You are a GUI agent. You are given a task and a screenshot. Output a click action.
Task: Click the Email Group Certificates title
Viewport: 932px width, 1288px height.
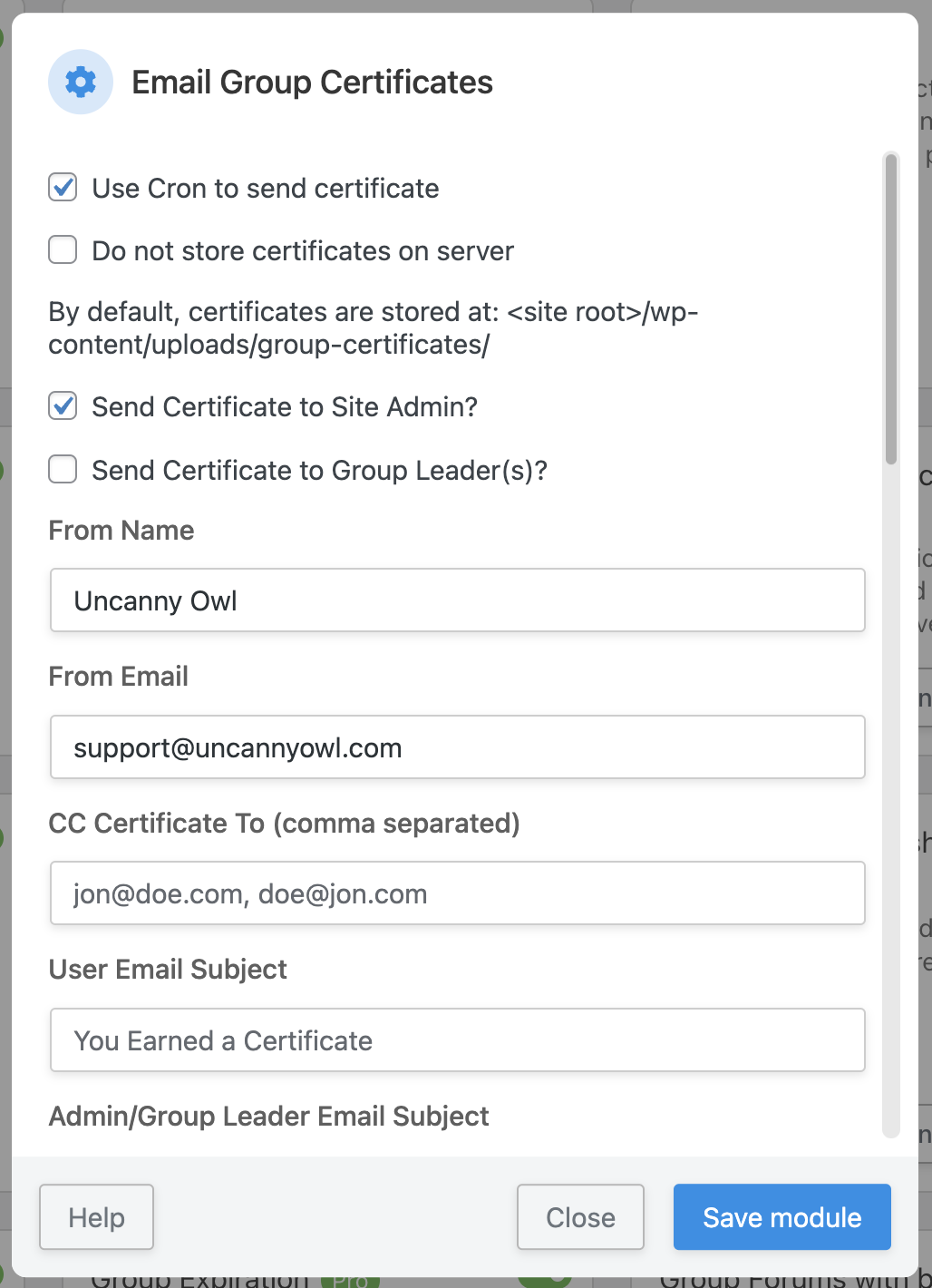pos(312,83)
